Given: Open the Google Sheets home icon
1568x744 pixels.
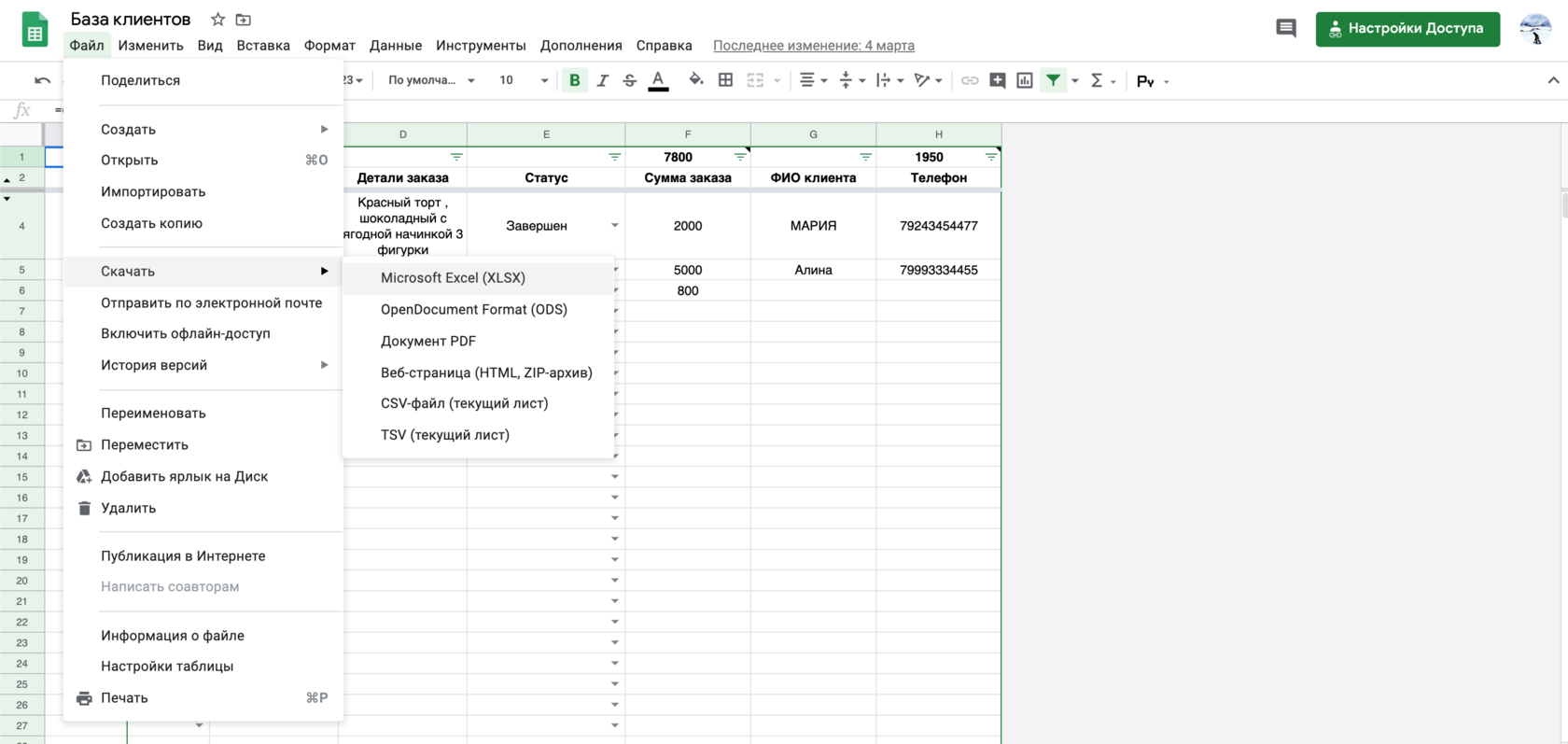Looking at the screenshot, I should [35, 29].
